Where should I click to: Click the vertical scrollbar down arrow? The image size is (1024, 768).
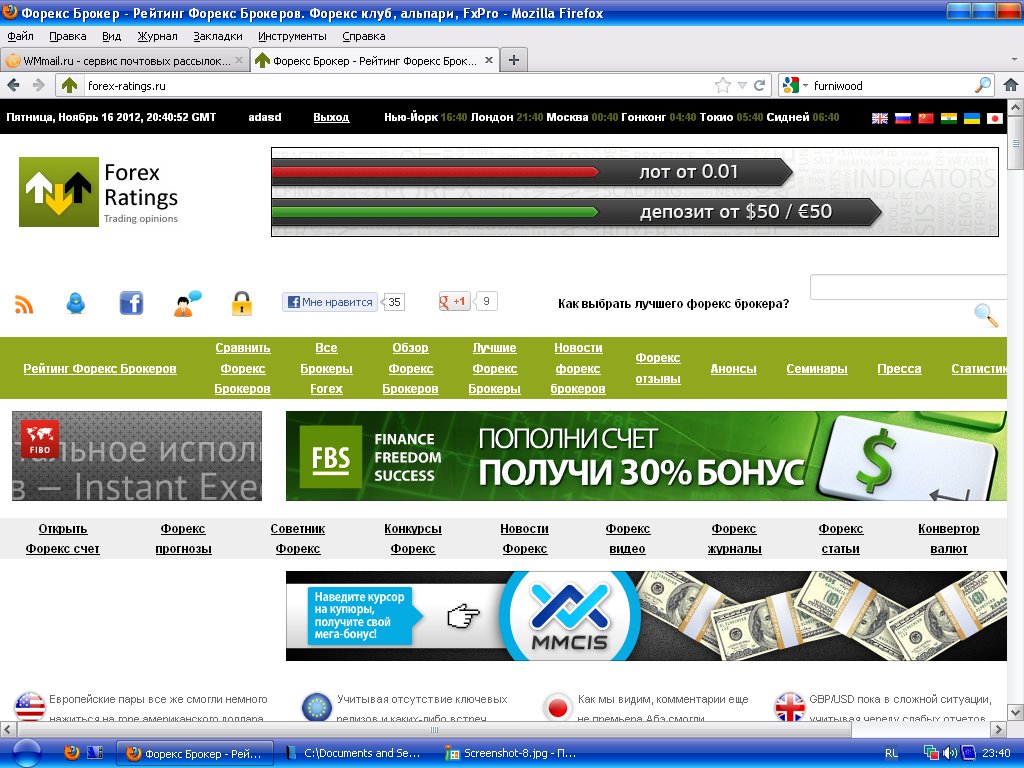(1016, 712)
